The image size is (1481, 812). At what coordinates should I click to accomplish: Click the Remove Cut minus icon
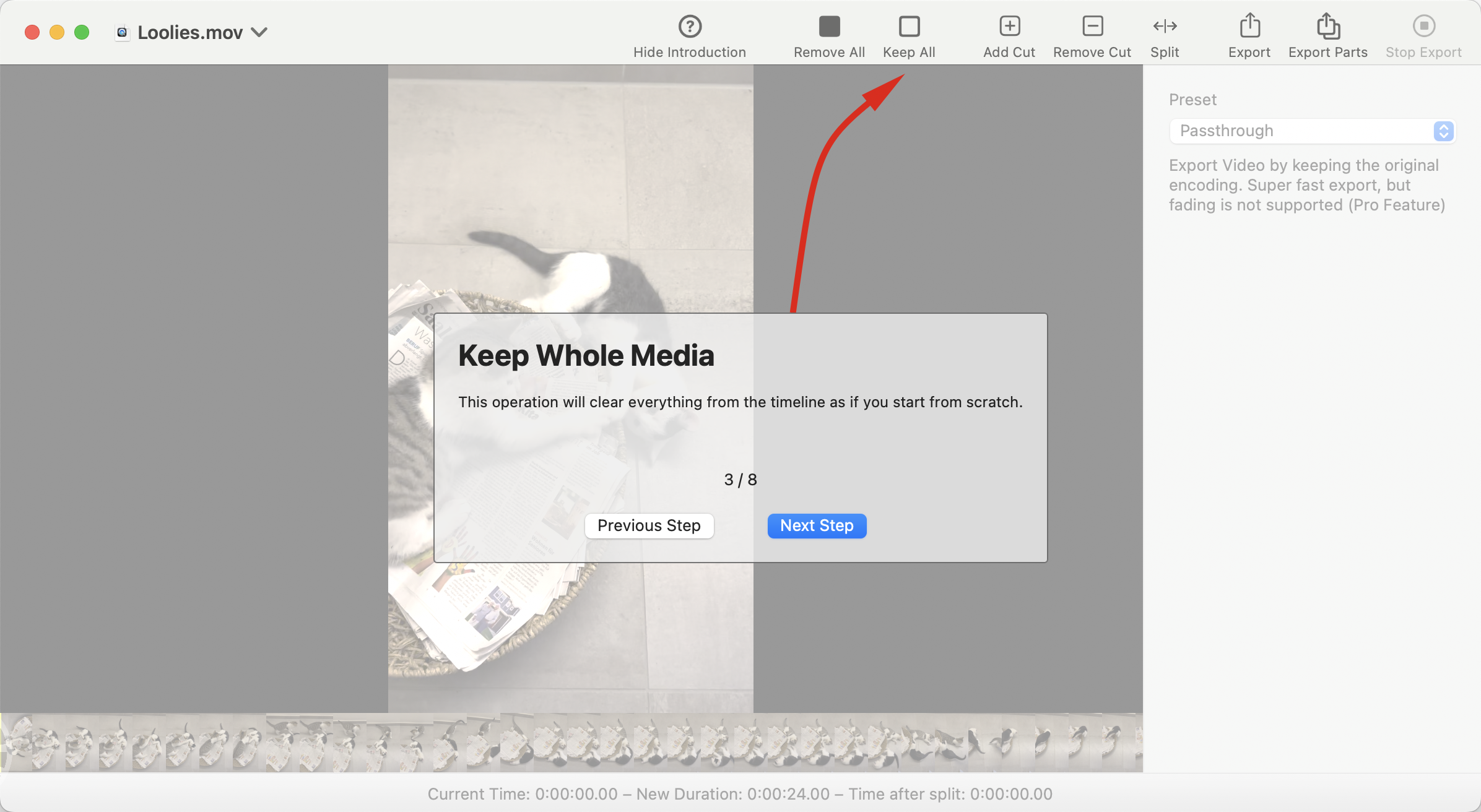click(x=1092, y=27)
